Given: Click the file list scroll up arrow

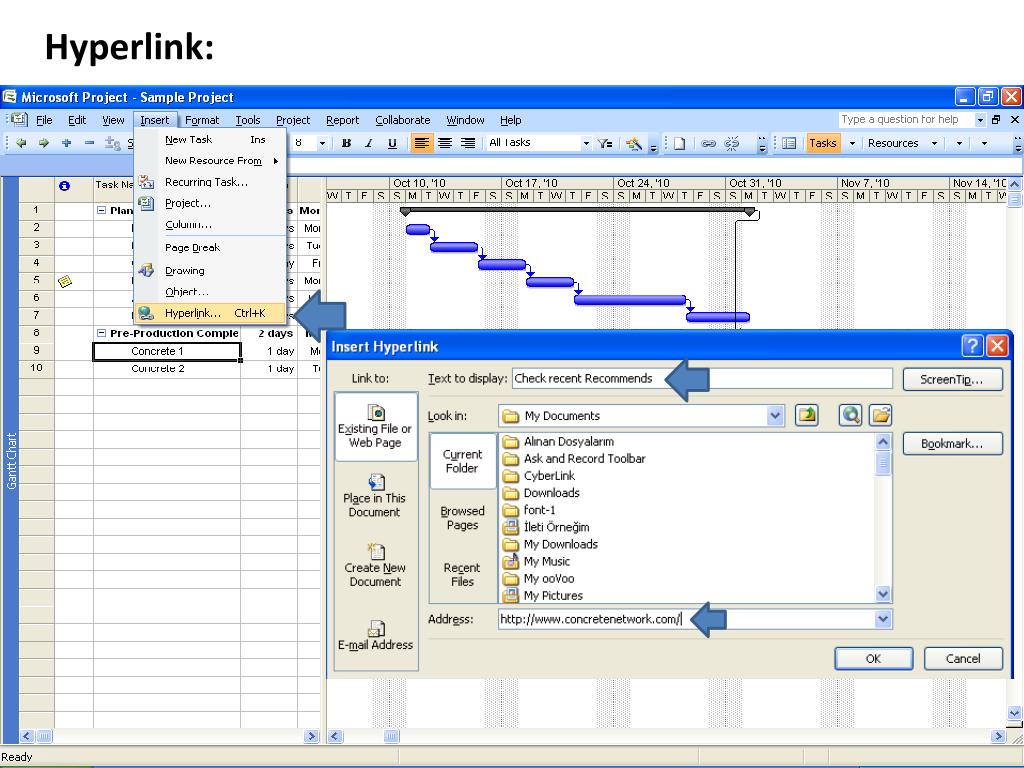Looking at the screenshot, I should 883,442.
